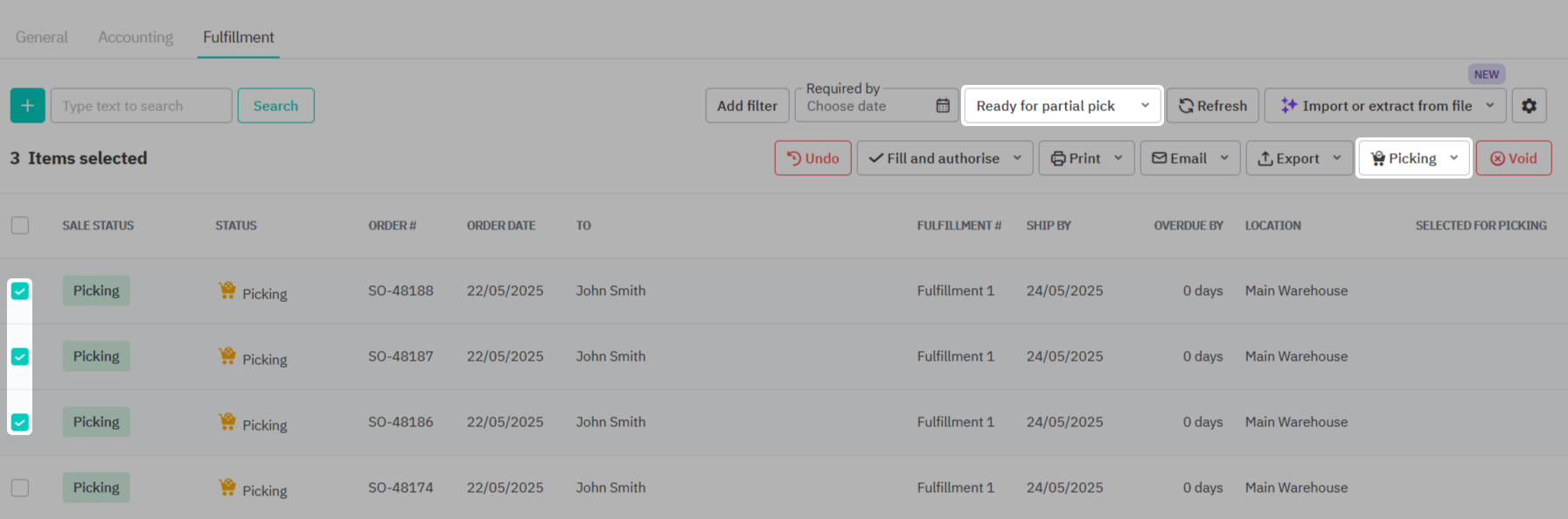Click the Add filter button
This screenshot has height=519, width=1568.
click(747, 106)
